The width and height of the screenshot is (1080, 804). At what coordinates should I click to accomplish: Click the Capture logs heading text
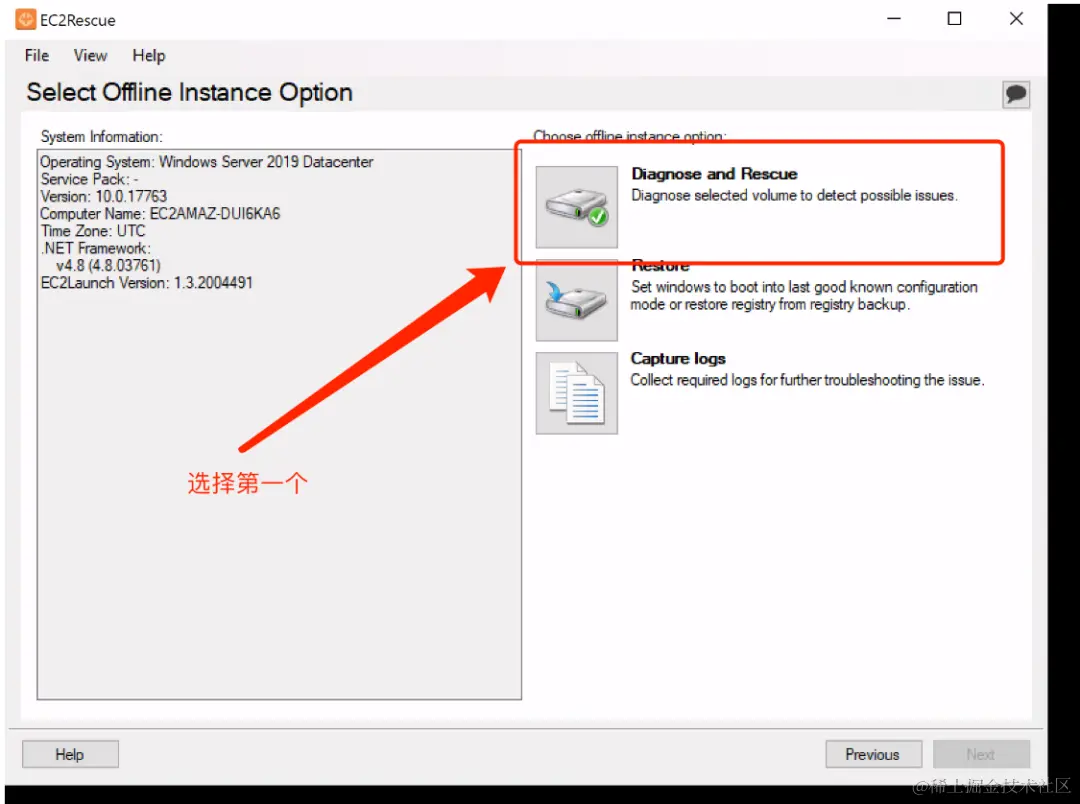click(678, 358)
